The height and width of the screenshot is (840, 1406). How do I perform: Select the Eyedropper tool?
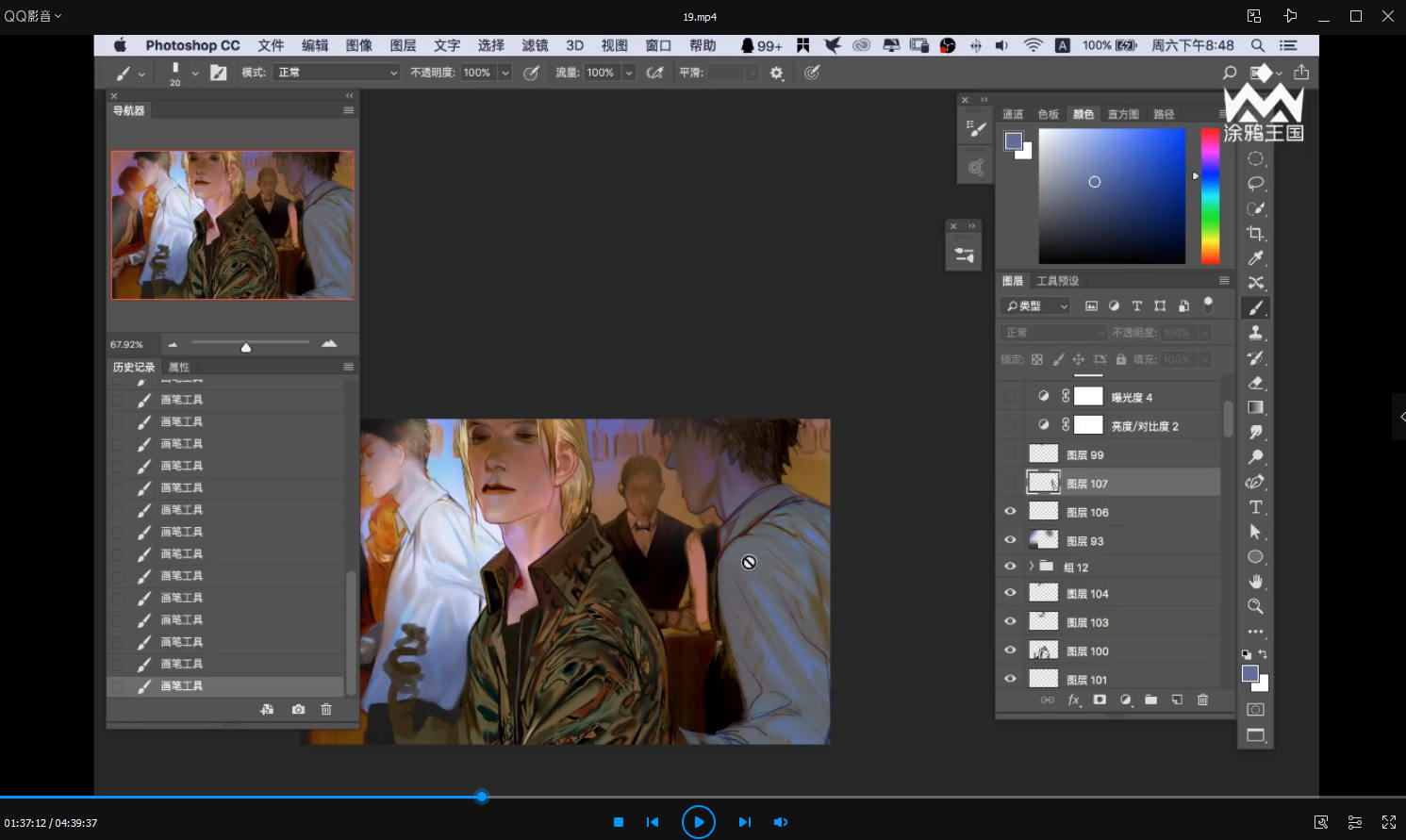point(1255,258)
